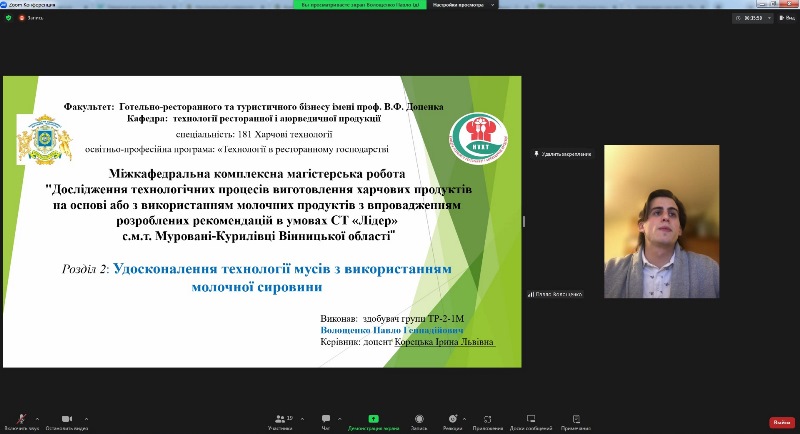Screen dimensions: 800x434
Task: Select the speaker's video thumbnail
Action: coord(661,221)
